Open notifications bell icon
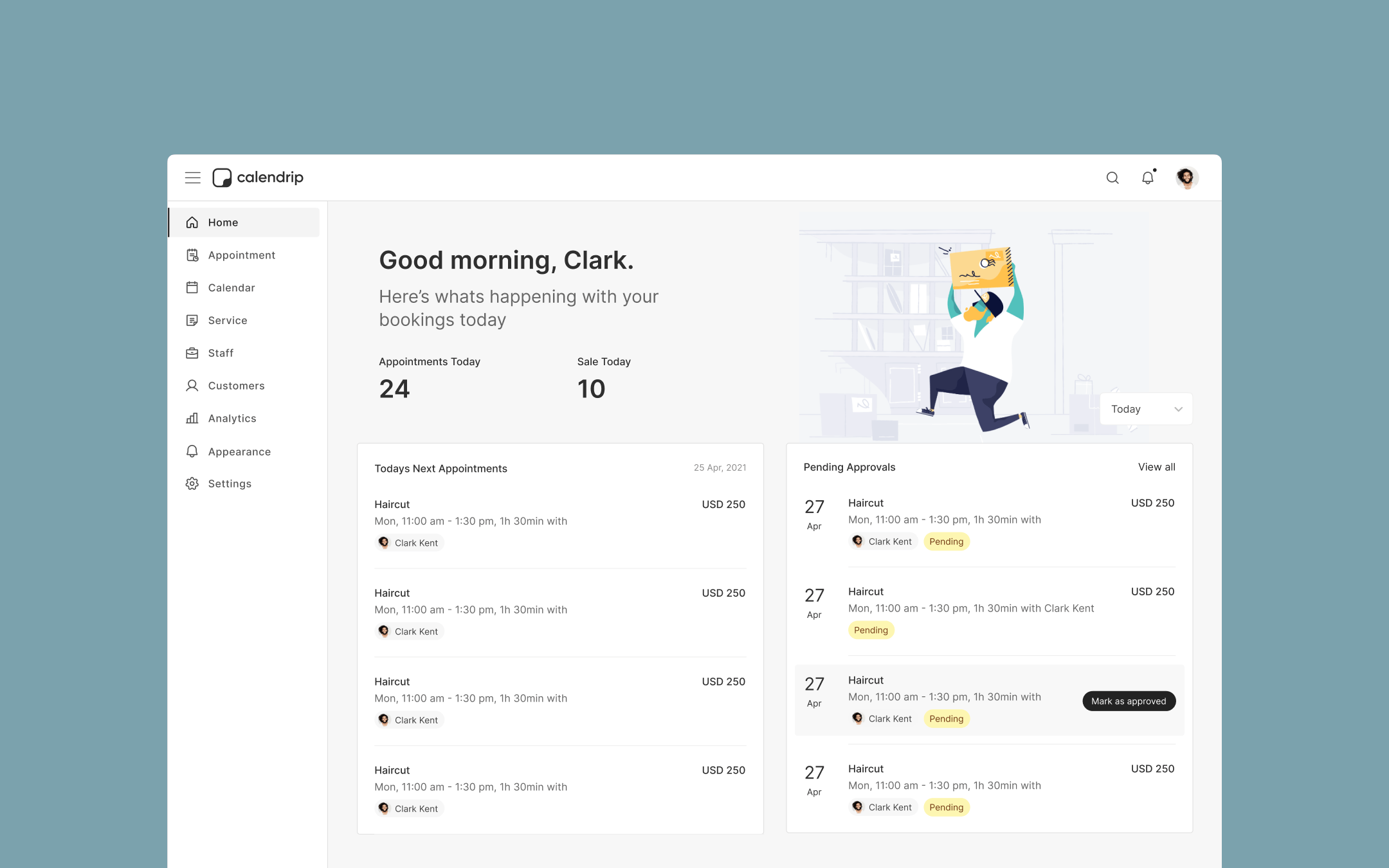Viewport: 1389px width, 868px height. (x=1148, y=177)
